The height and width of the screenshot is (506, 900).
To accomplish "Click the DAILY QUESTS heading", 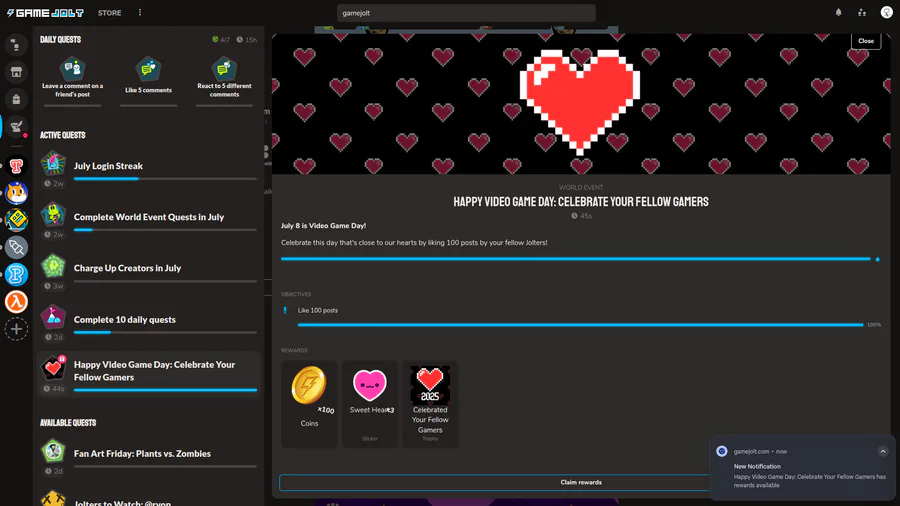I will pyautogui.click(x=60, y=40).
